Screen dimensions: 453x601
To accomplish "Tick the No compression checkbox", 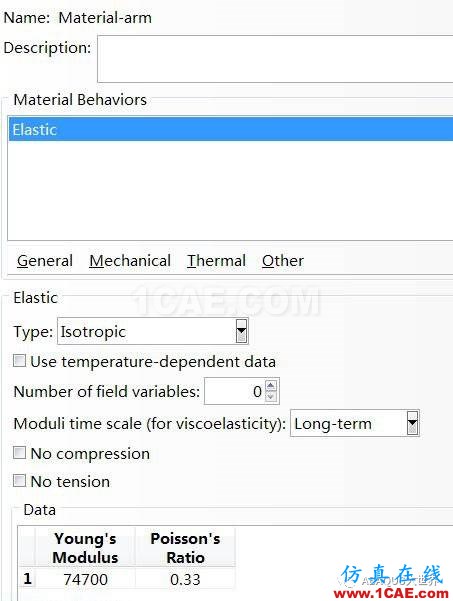I will click(x=20, y=453).
